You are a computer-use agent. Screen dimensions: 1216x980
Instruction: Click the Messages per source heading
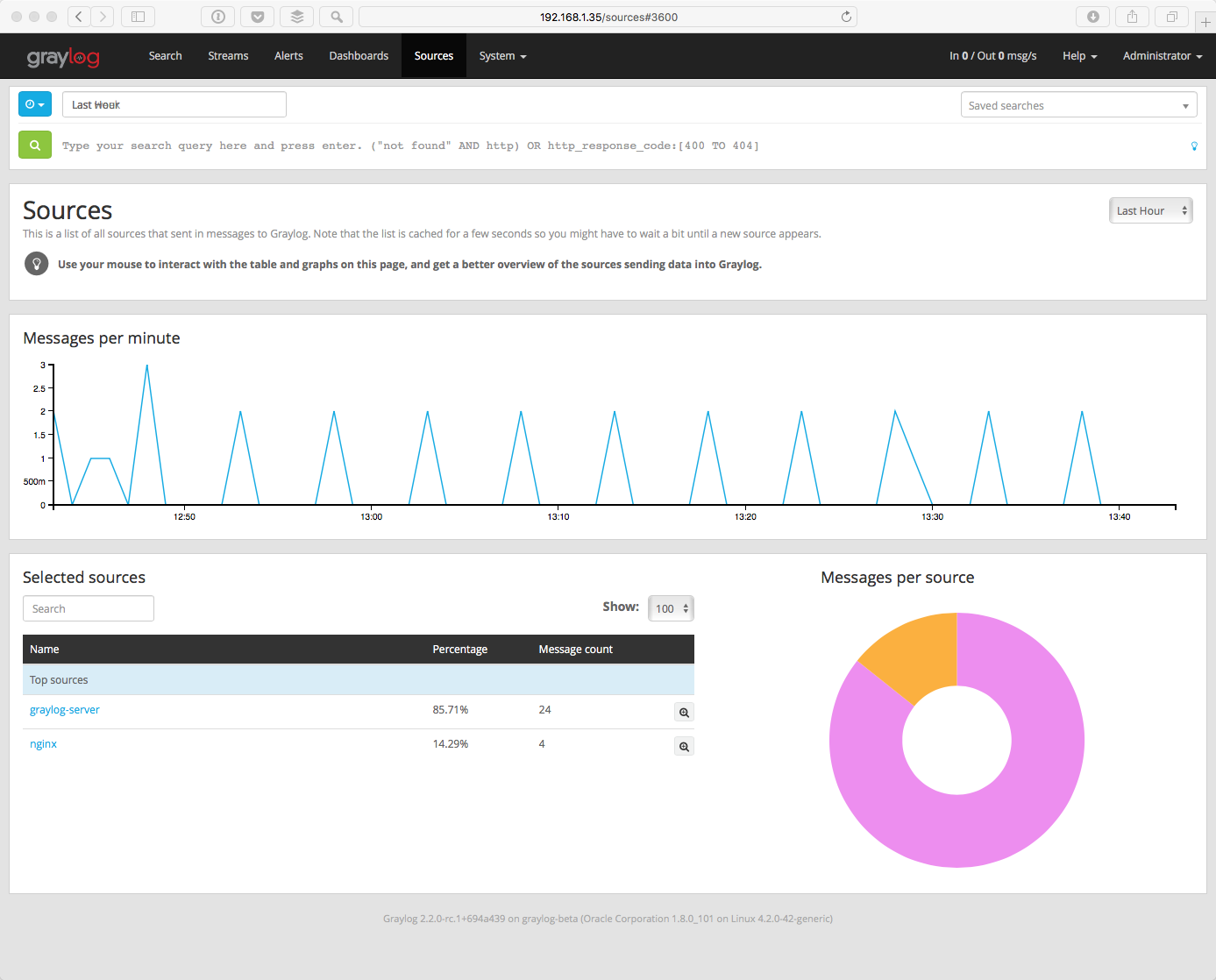pos(898,578)
